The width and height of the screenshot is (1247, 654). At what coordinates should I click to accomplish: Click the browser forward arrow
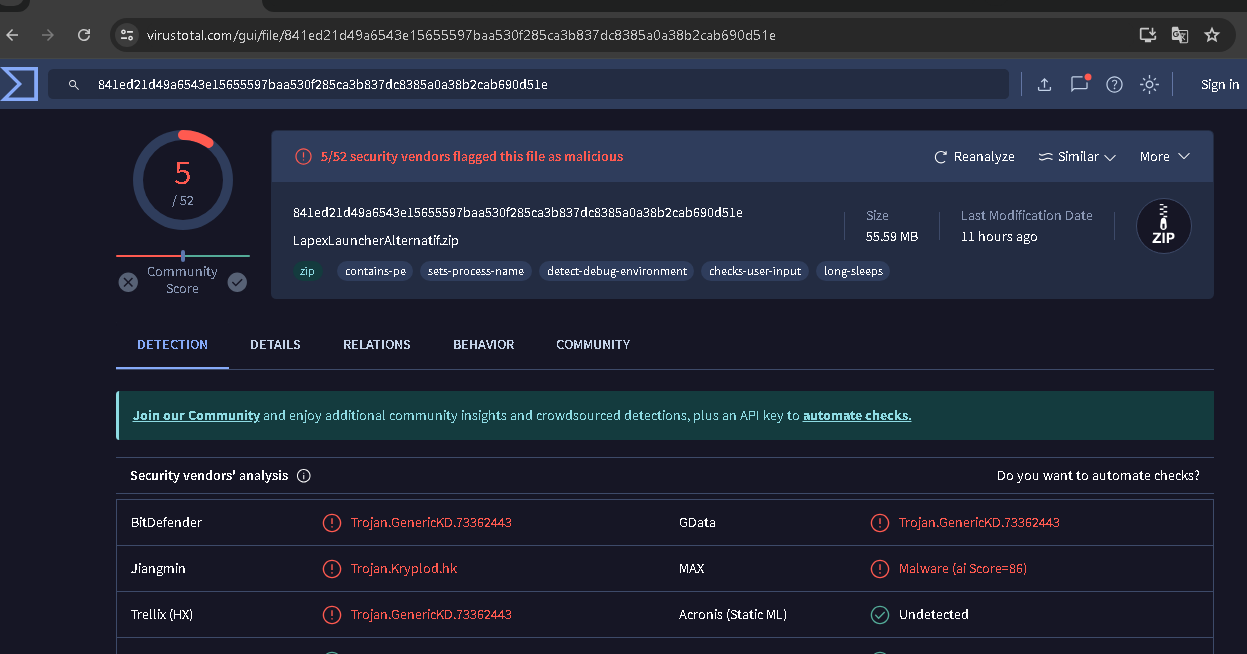click(48, 35)
